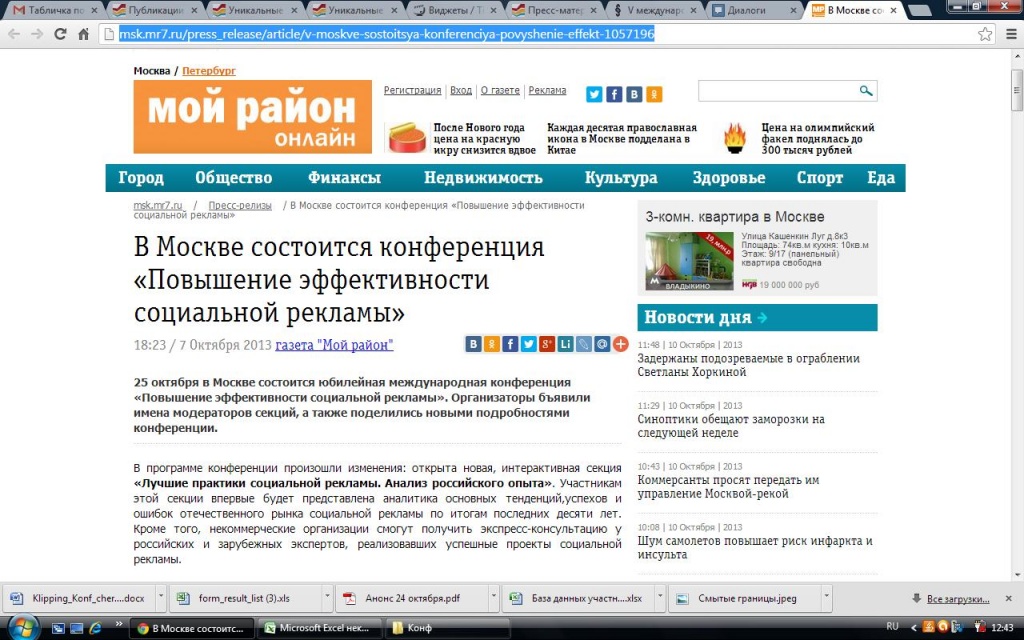
Task: Click the Пресс-релизы breadcrumb link
Action: click(x=240, y=205)
